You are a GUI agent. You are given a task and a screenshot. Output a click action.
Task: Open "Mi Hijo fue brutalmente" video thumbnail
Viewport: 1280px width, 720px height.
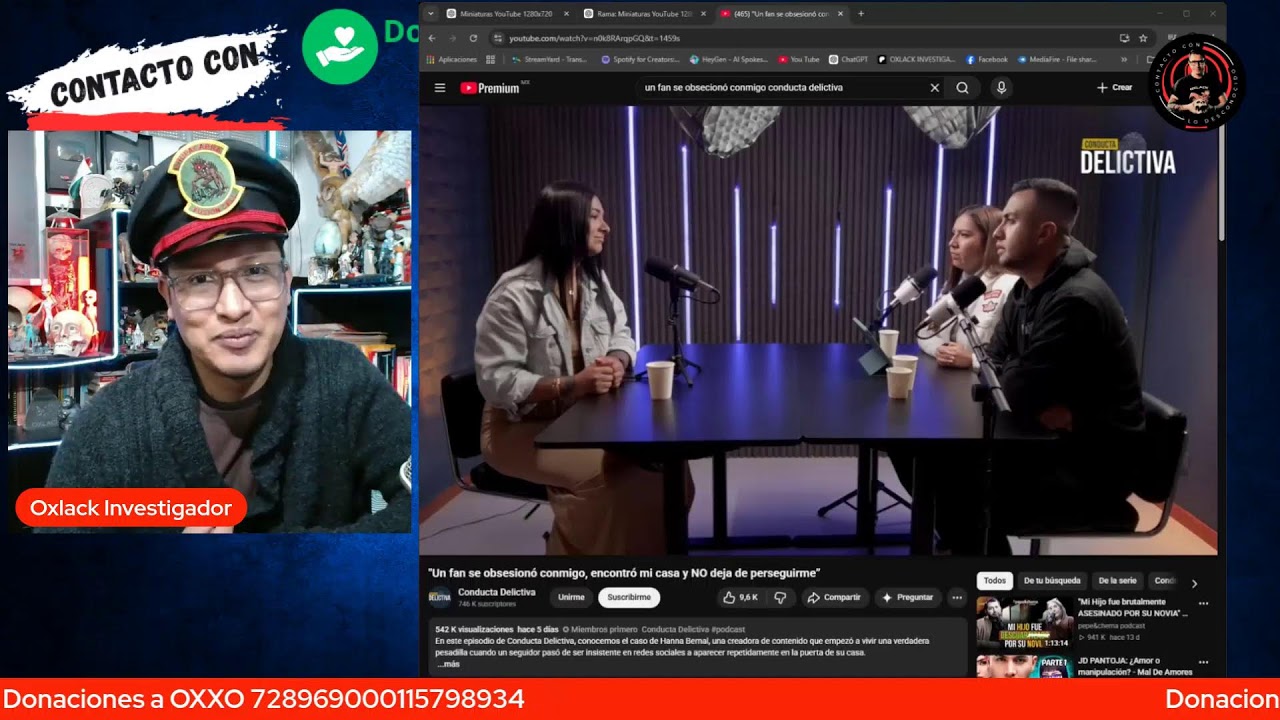tap(1025, 623)
